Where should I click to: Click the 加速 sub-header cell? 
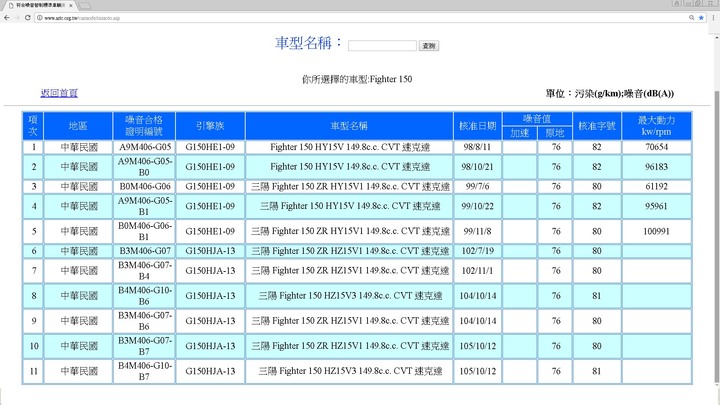(520, 133)
